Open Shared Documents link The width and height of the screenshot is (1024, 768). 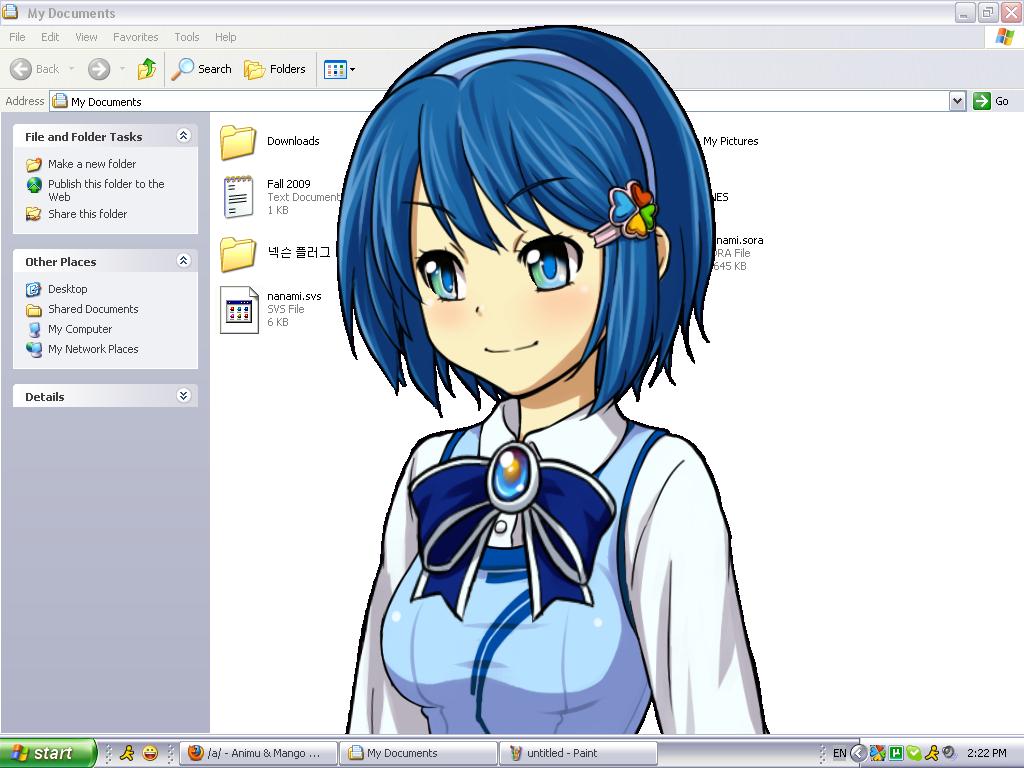93,309
